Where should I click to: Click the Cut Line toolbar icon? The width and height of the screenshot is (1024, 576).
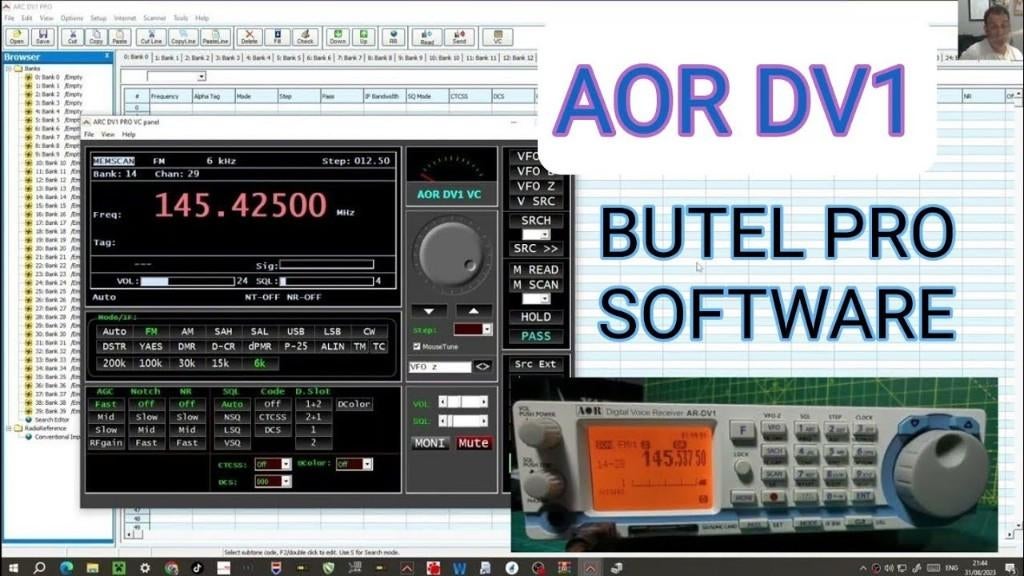tap(151, 37)
